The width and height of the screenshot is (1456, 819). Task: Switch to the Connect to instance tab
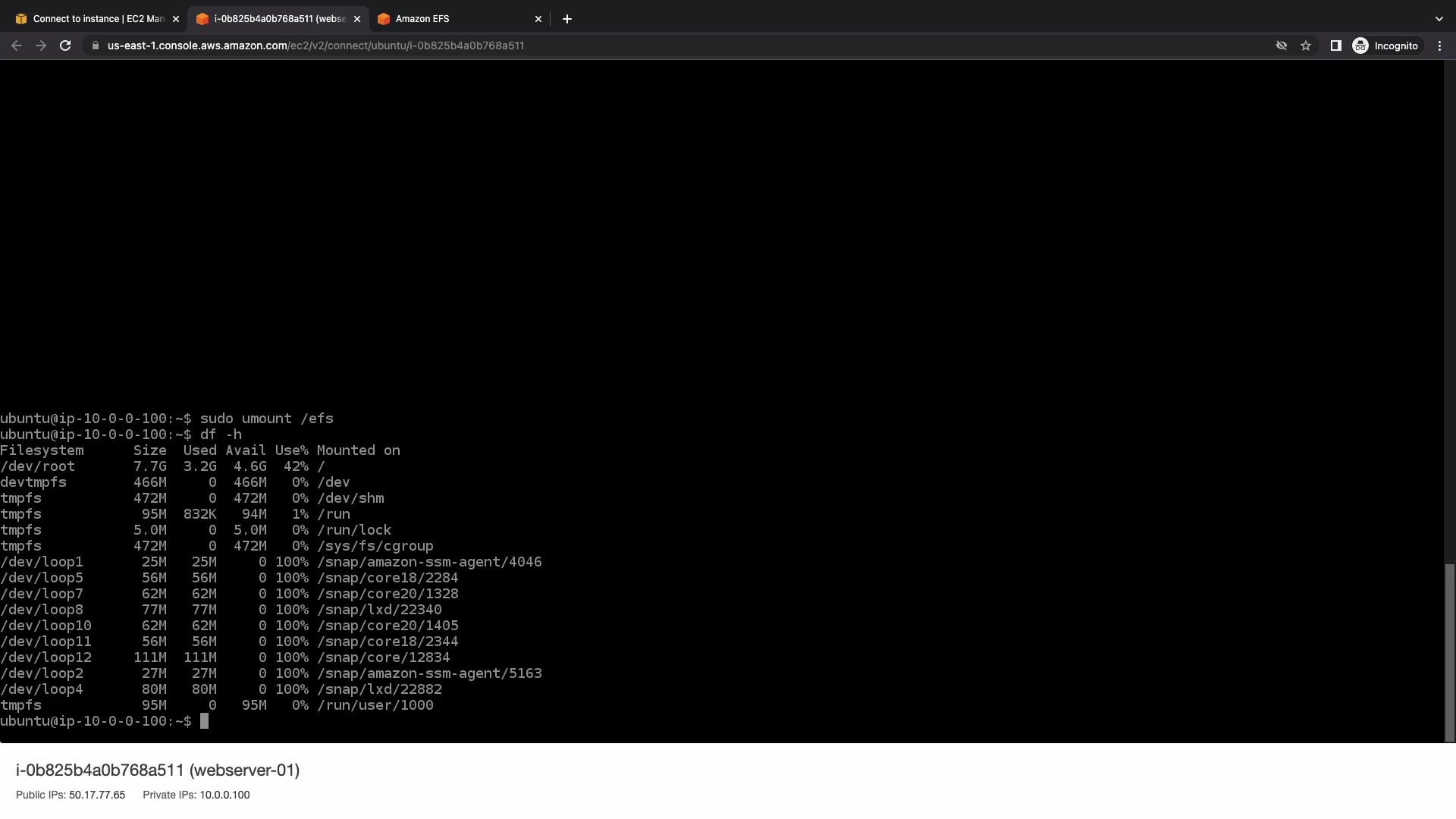(97, 19)
